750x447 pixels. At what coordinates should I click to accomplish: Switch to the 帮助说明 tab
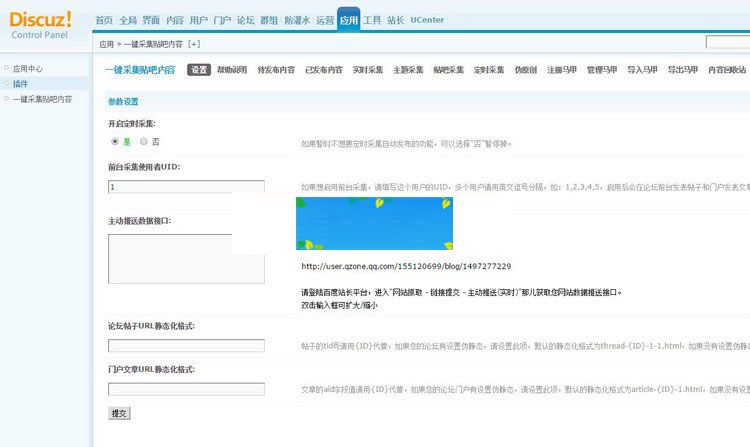tap(233, 70)
